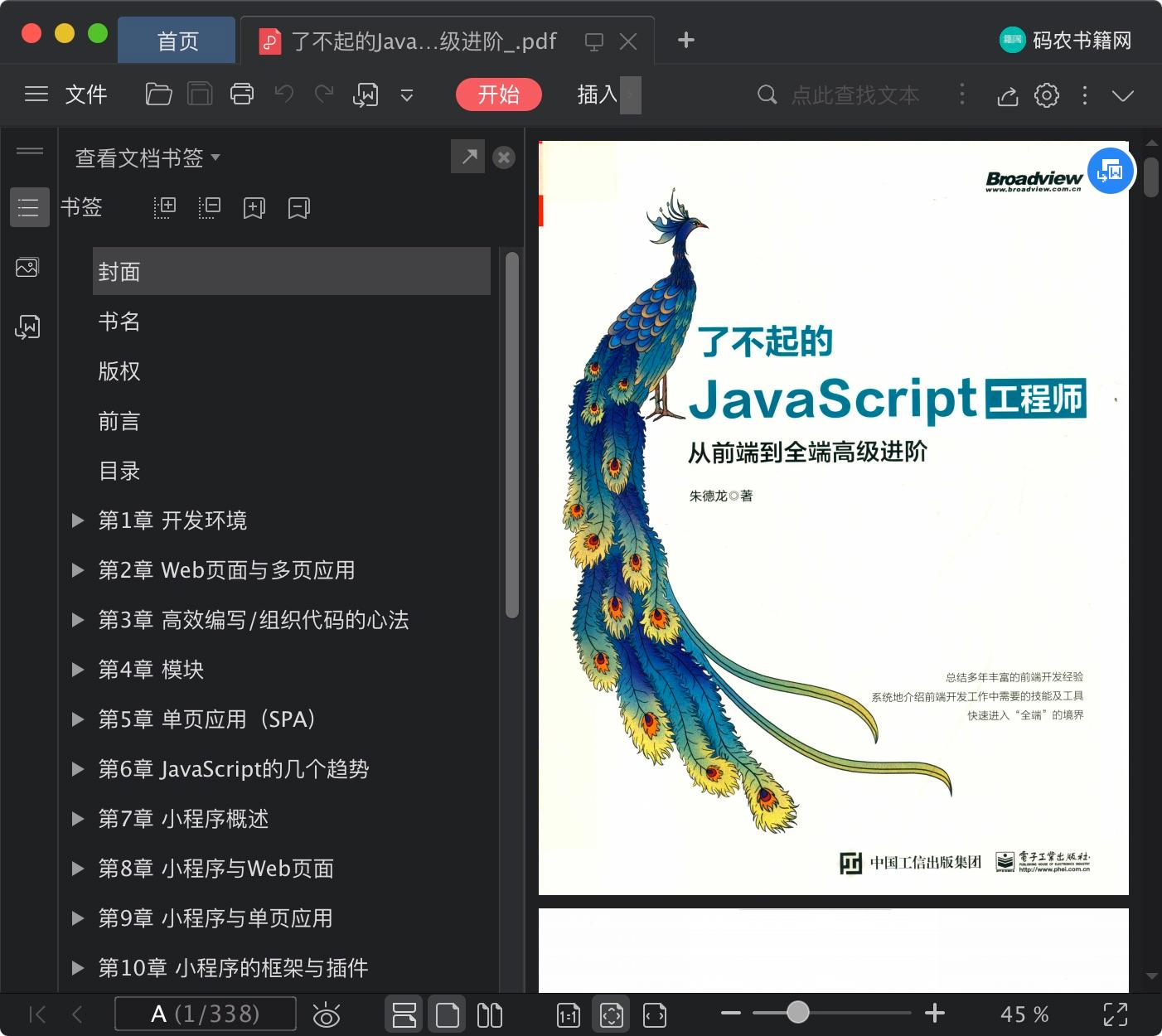This screenshot has height=1036, width=1162.
Task: Open the hamburger menu next to 文件
Action: (x=36, y=94)
